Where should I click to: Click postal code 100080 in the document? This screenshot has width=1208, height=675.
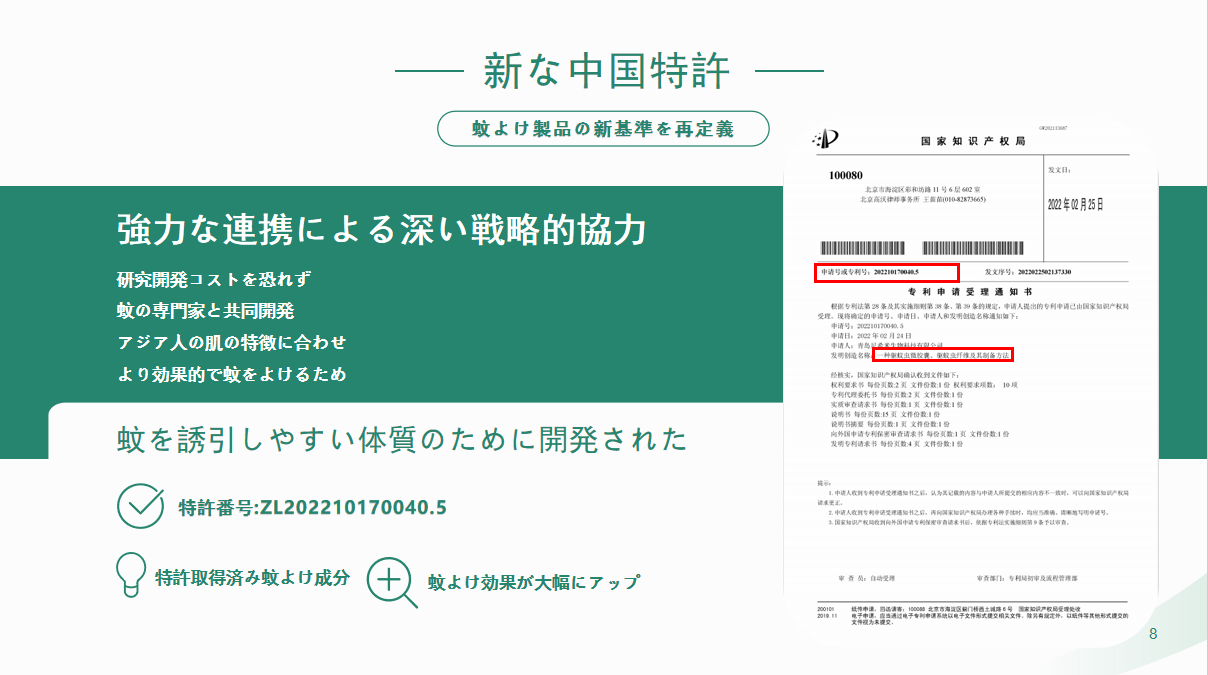click(845, 176)
